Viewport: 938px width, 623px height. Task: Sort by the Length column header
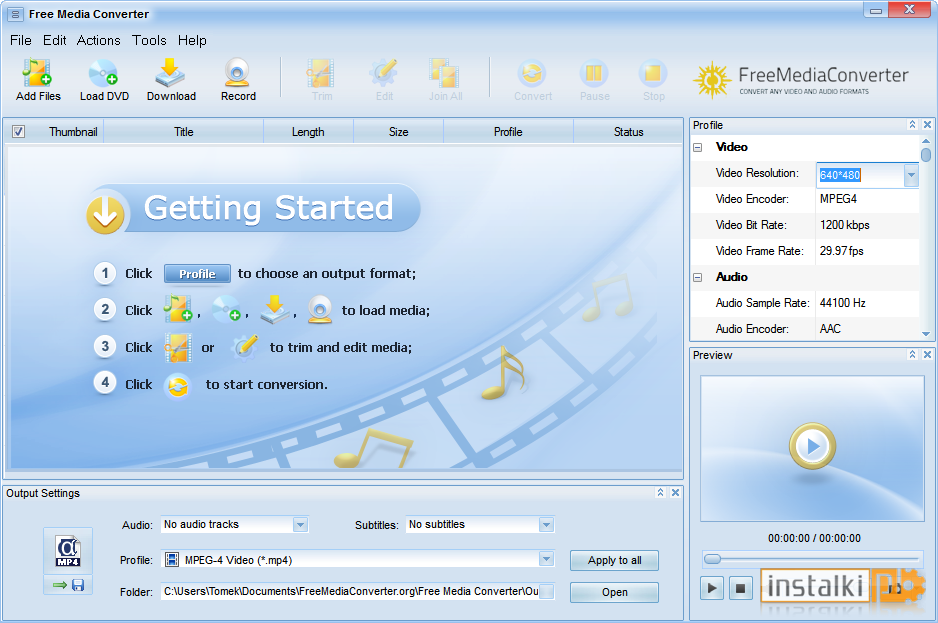pos(308,132)
